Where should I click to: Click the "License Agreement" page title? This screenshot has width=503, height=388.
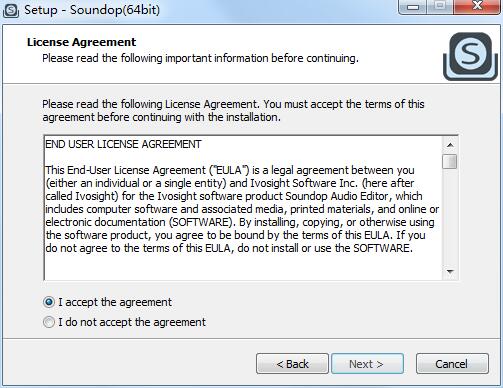(x=81, y=42)
